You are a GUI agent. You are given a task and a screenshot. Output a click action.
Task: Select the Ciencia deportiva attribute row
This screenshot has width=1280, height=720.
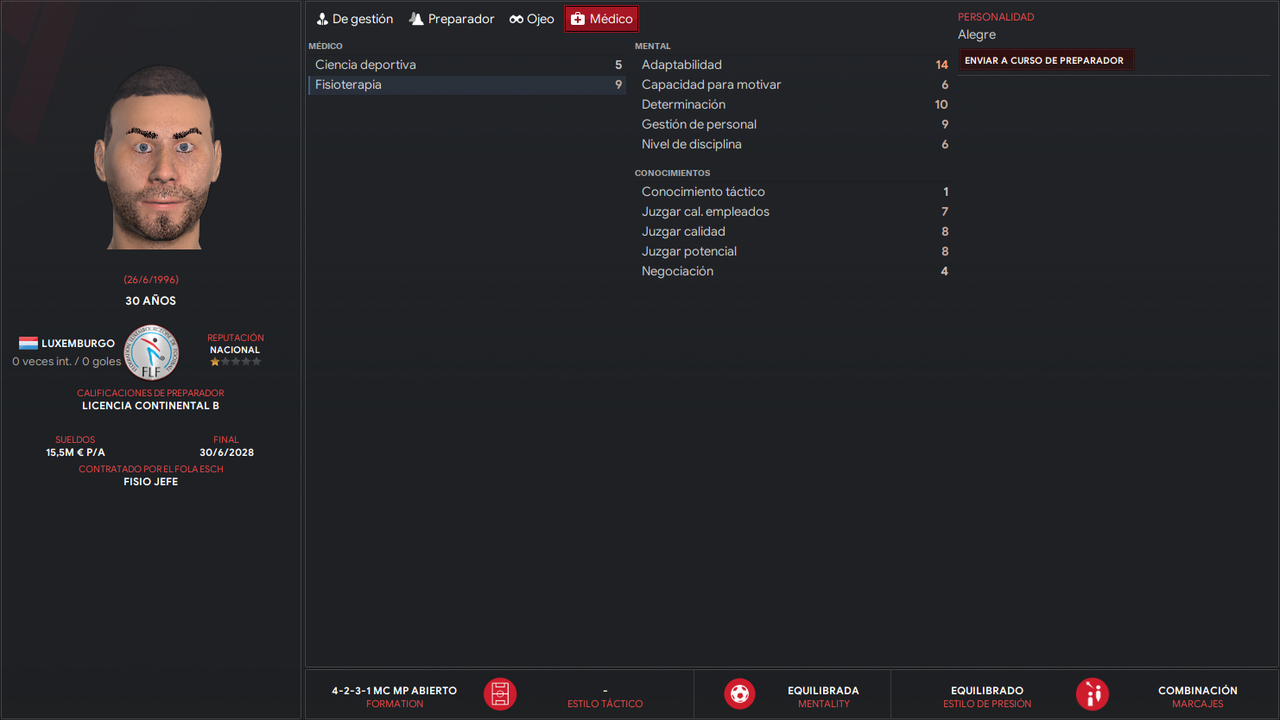point(467,65)
